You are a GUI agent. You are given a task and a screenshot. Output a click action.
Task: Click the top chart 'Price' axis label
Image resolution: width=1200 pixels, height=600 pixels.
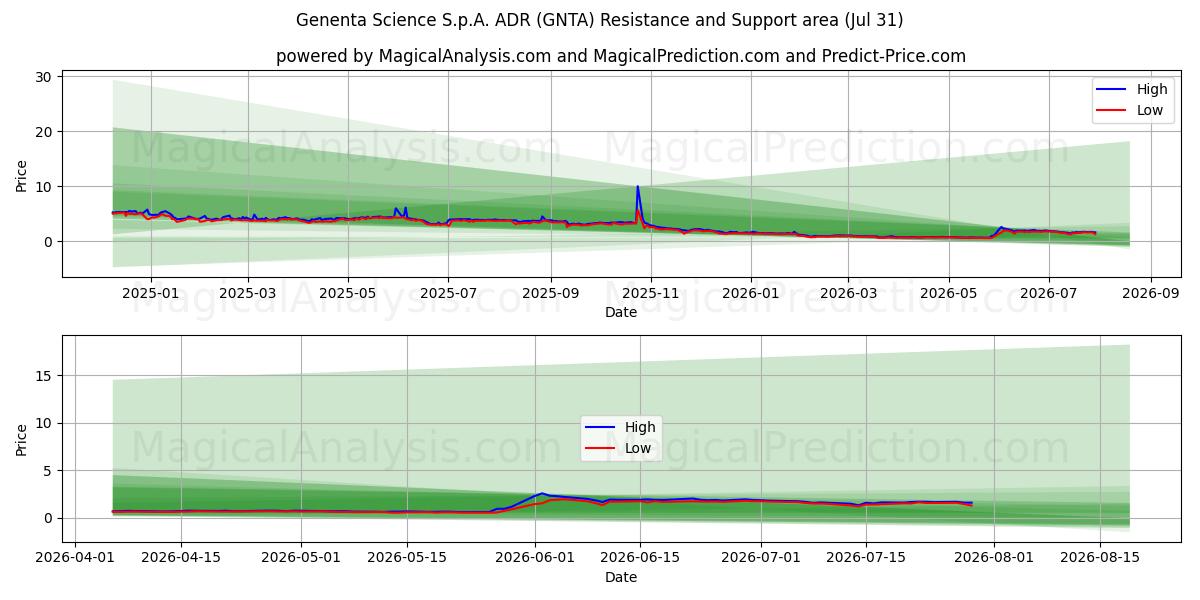point(22,173)
